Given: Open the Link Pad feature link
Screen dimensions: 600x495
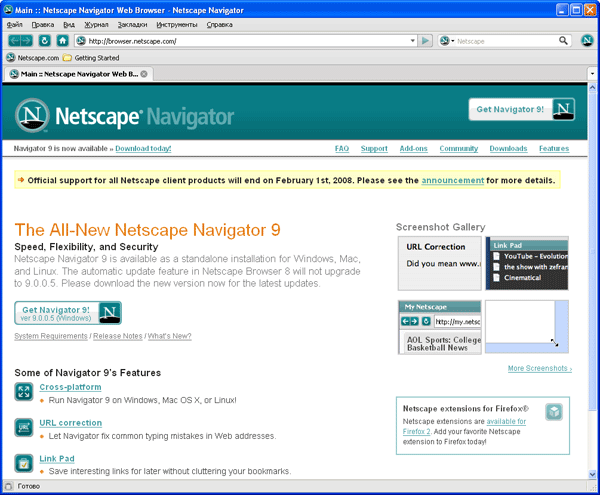Looking at the screenshot, I should 57,459.
